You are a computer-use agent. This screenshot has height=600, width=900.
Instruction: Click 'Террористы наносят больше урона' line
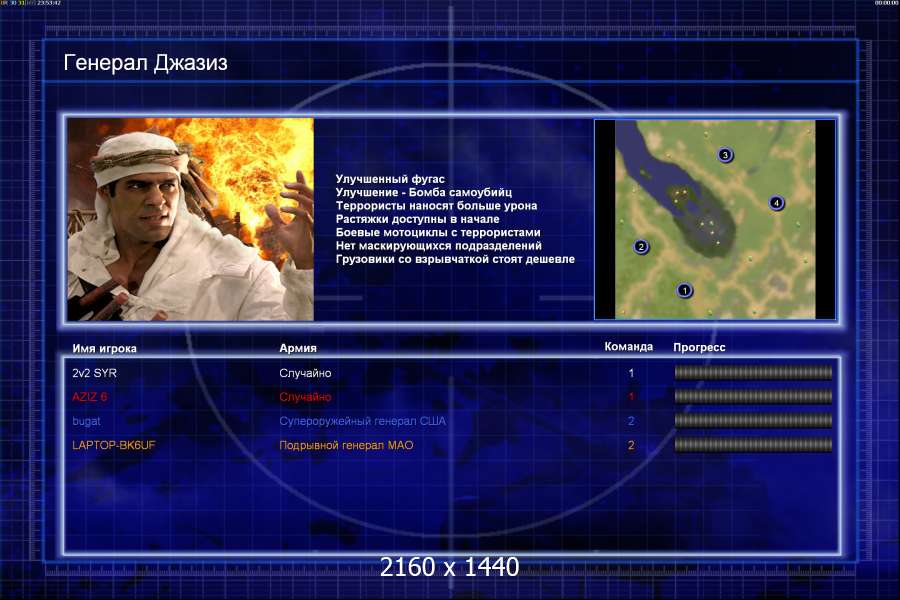pos(436,206)
